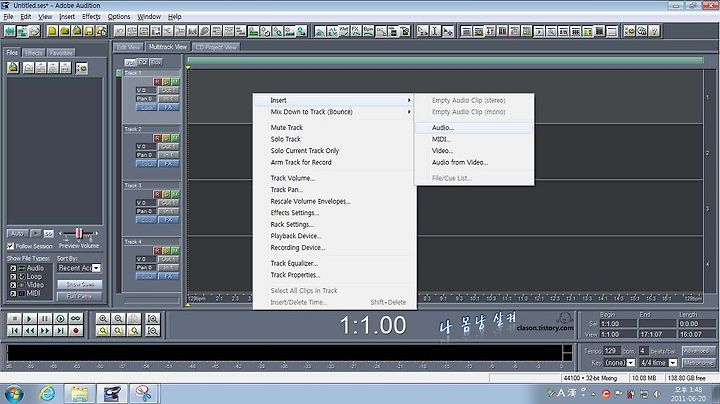
Task: Select Time Selection I-beam tool in toolbar
Action: 434,31
